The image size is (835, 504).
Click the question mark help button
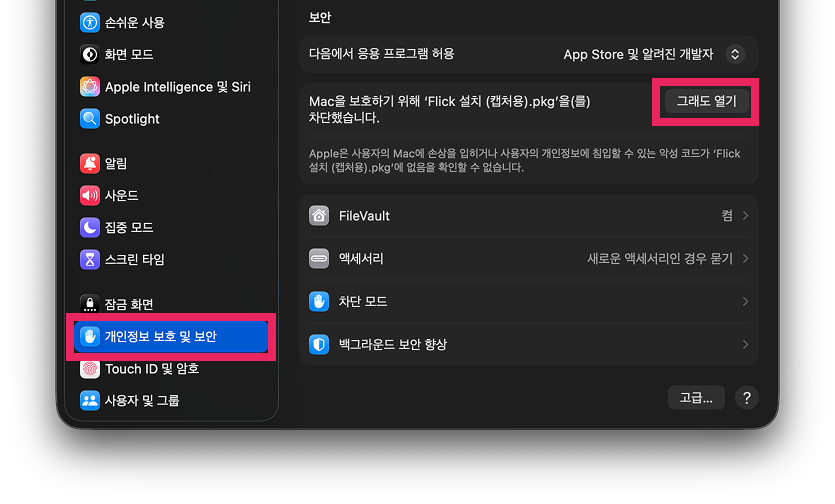click(747, 398)
